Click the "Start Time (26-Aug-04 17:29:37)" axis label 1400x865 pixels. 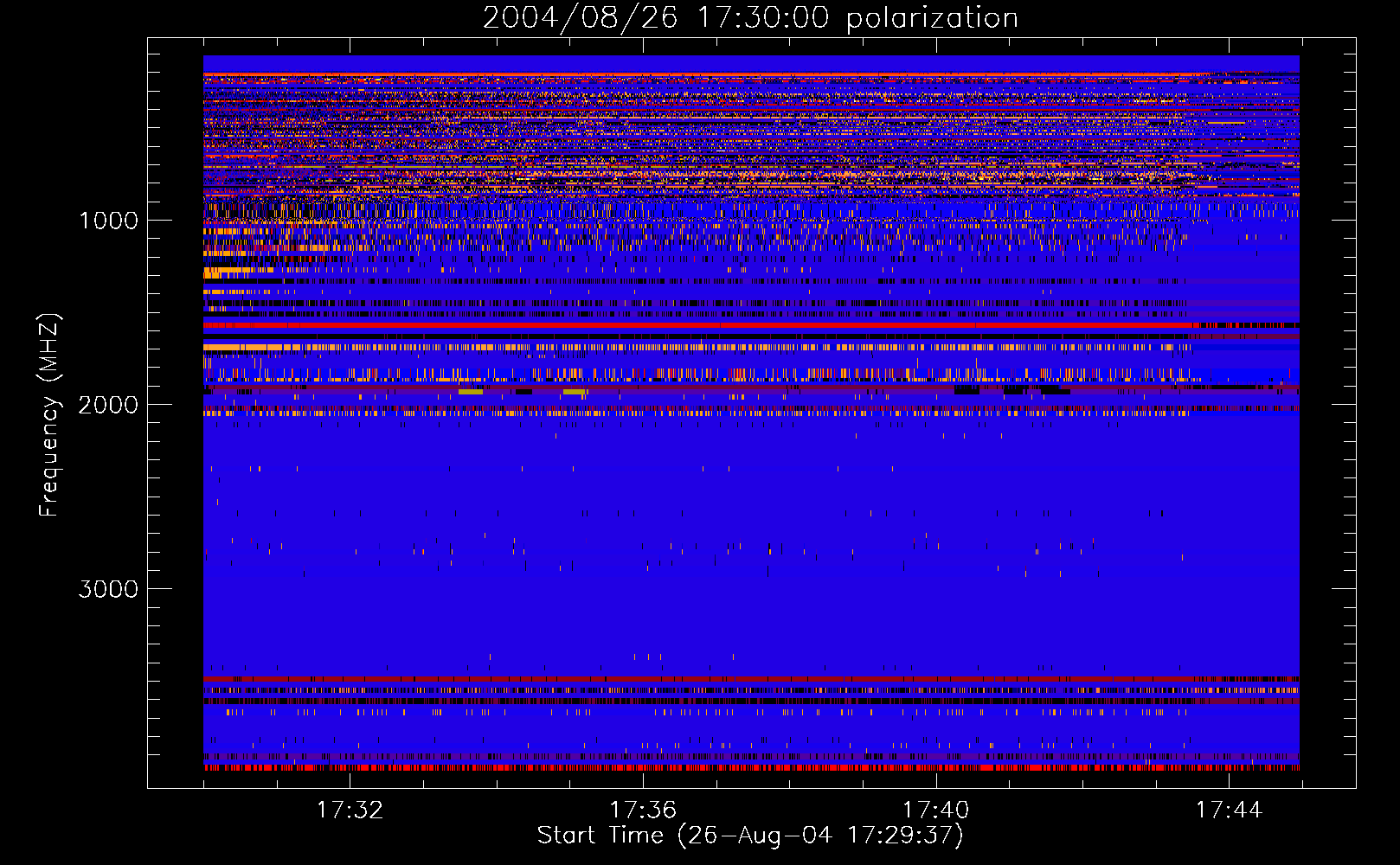749,836
